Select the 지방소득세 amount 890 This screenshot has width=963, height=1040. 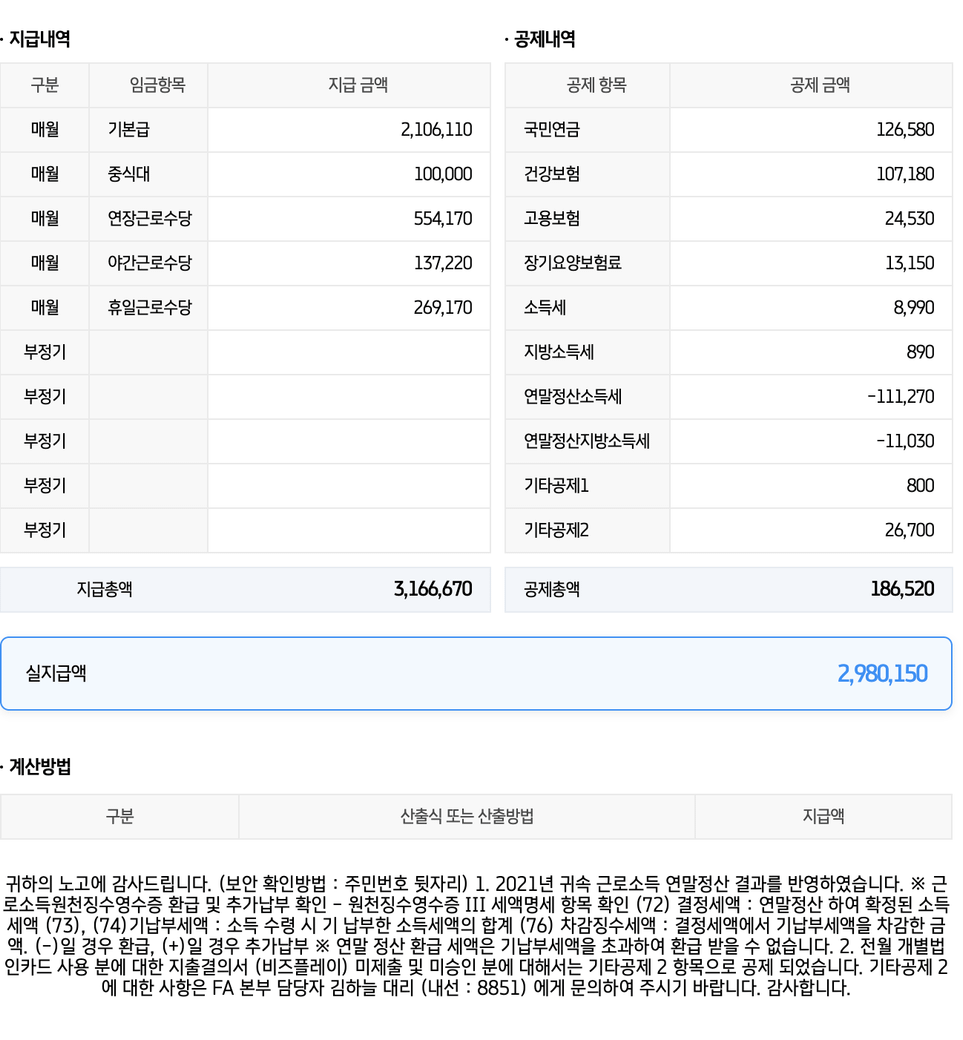point(918,352)
